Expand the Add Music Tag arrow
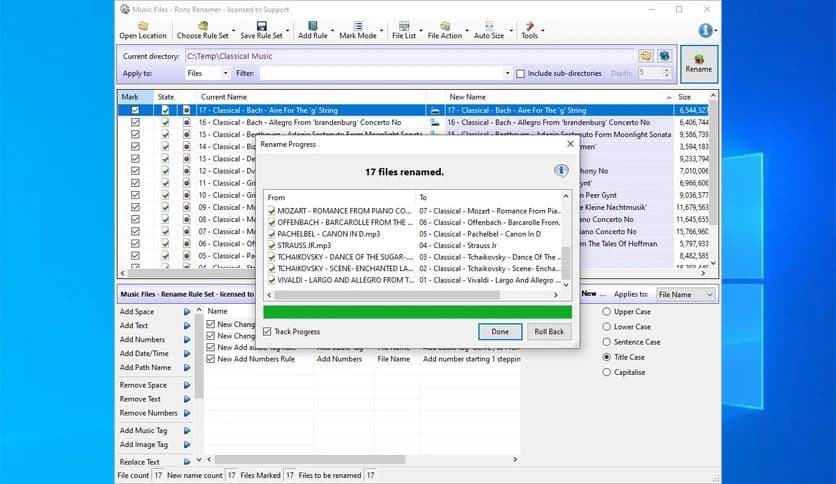Screen dimensions: 836x484 [x=187, y=431]
